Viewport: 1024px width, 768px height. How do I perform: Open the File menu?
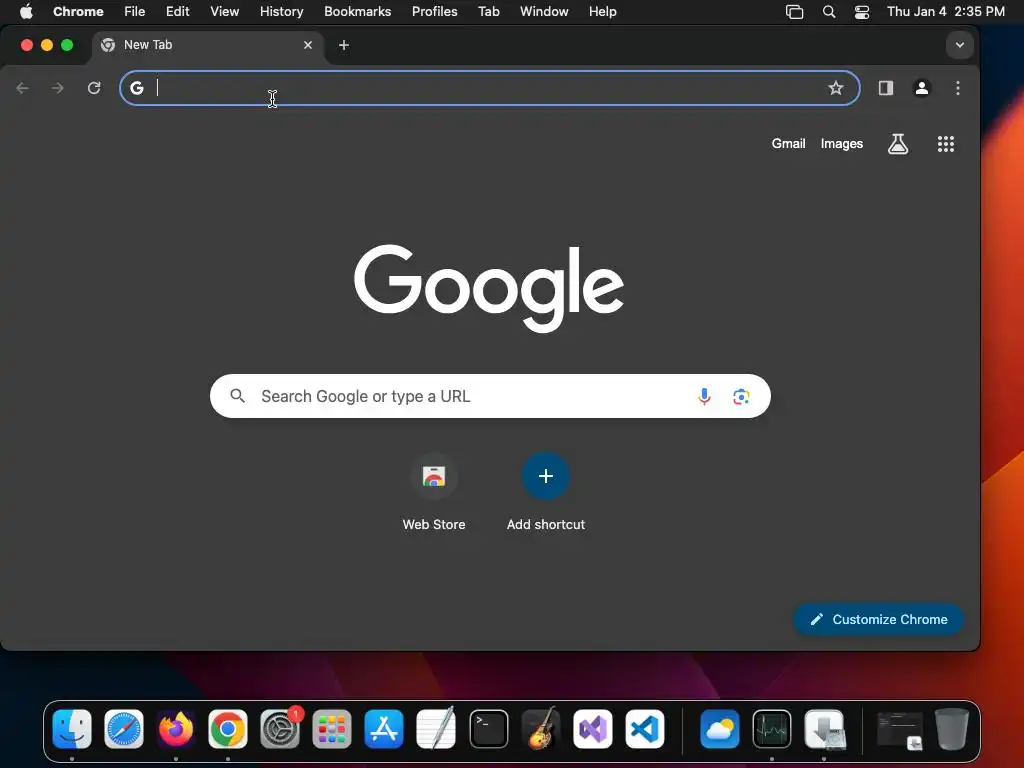pyautogui.click(x=135, y=12)
